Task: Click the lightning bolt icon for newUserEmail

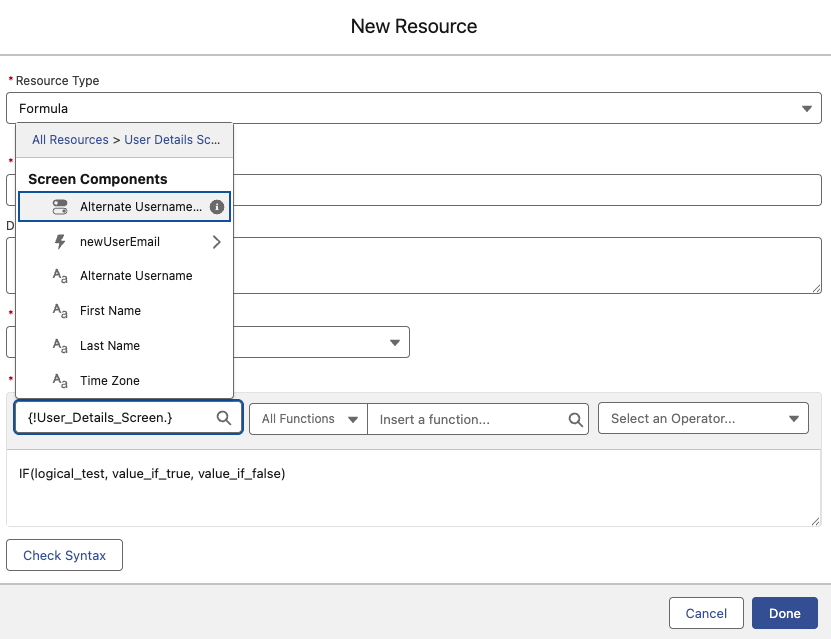Action: pos(60,242)
